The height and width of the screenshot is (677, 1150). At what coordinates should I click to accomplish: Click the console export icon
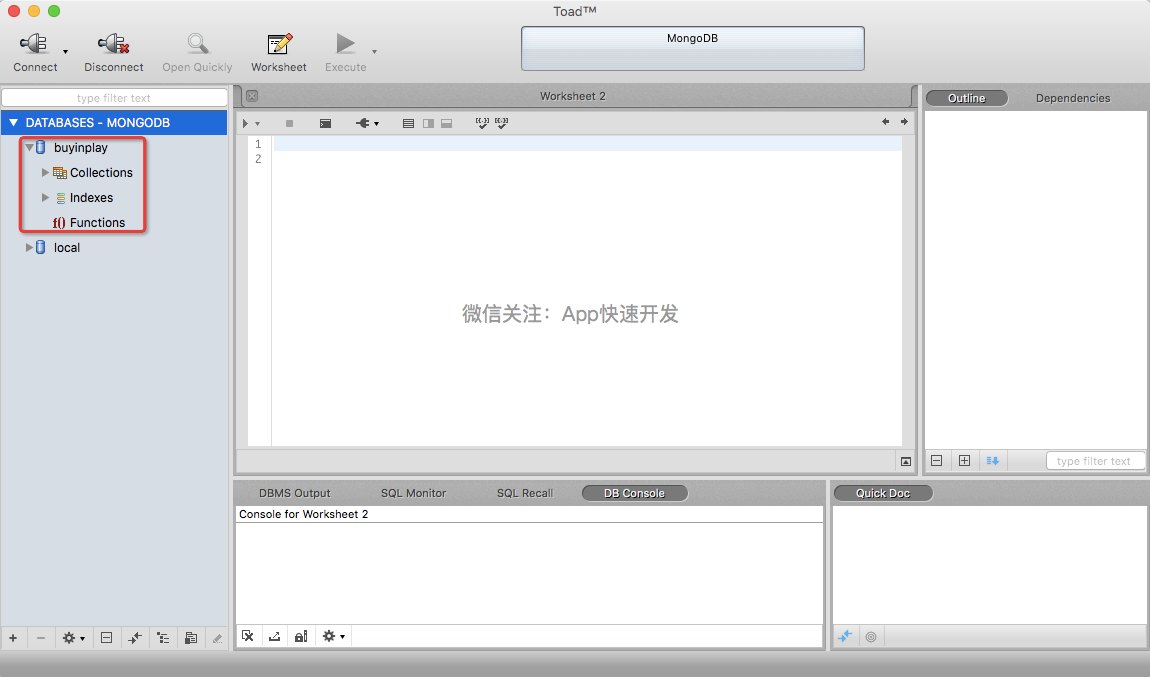(x=274, y=636)
